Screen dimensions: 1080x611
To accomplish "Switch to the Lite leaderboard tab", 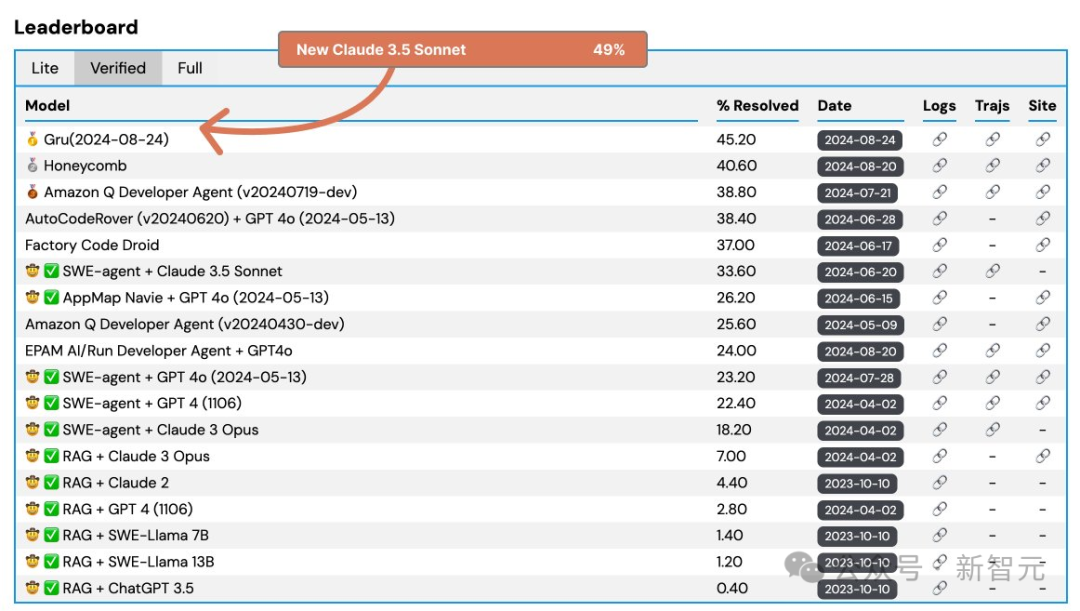I will point(45,68).
